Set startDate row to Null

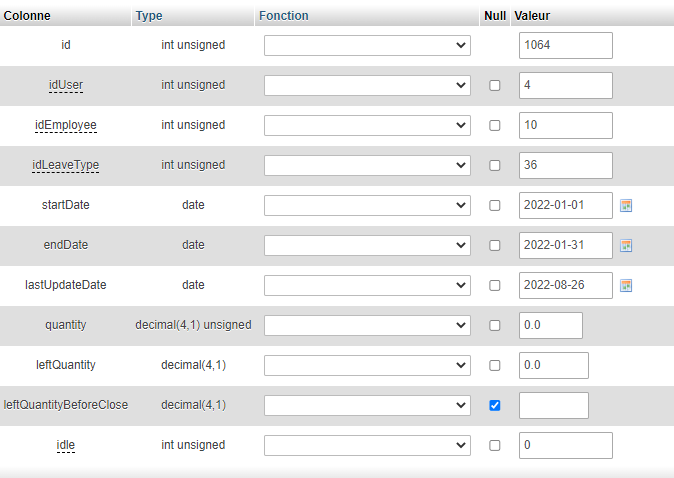coord(494,205)
